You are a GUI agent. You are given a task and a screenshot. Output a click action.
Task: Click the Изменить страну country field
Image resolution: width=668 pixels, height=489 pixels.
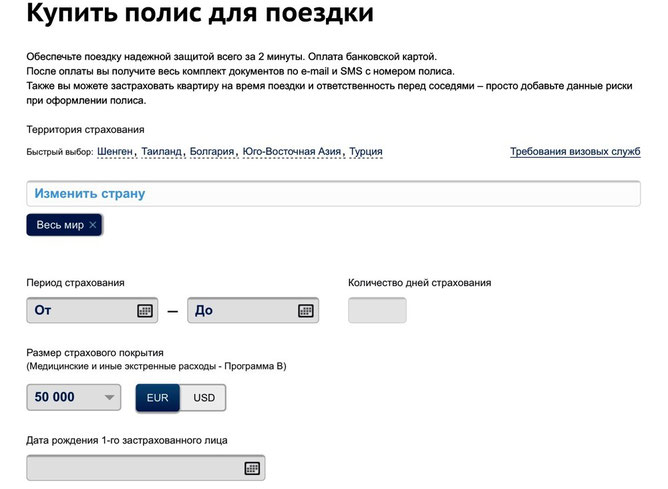[333, 194]
